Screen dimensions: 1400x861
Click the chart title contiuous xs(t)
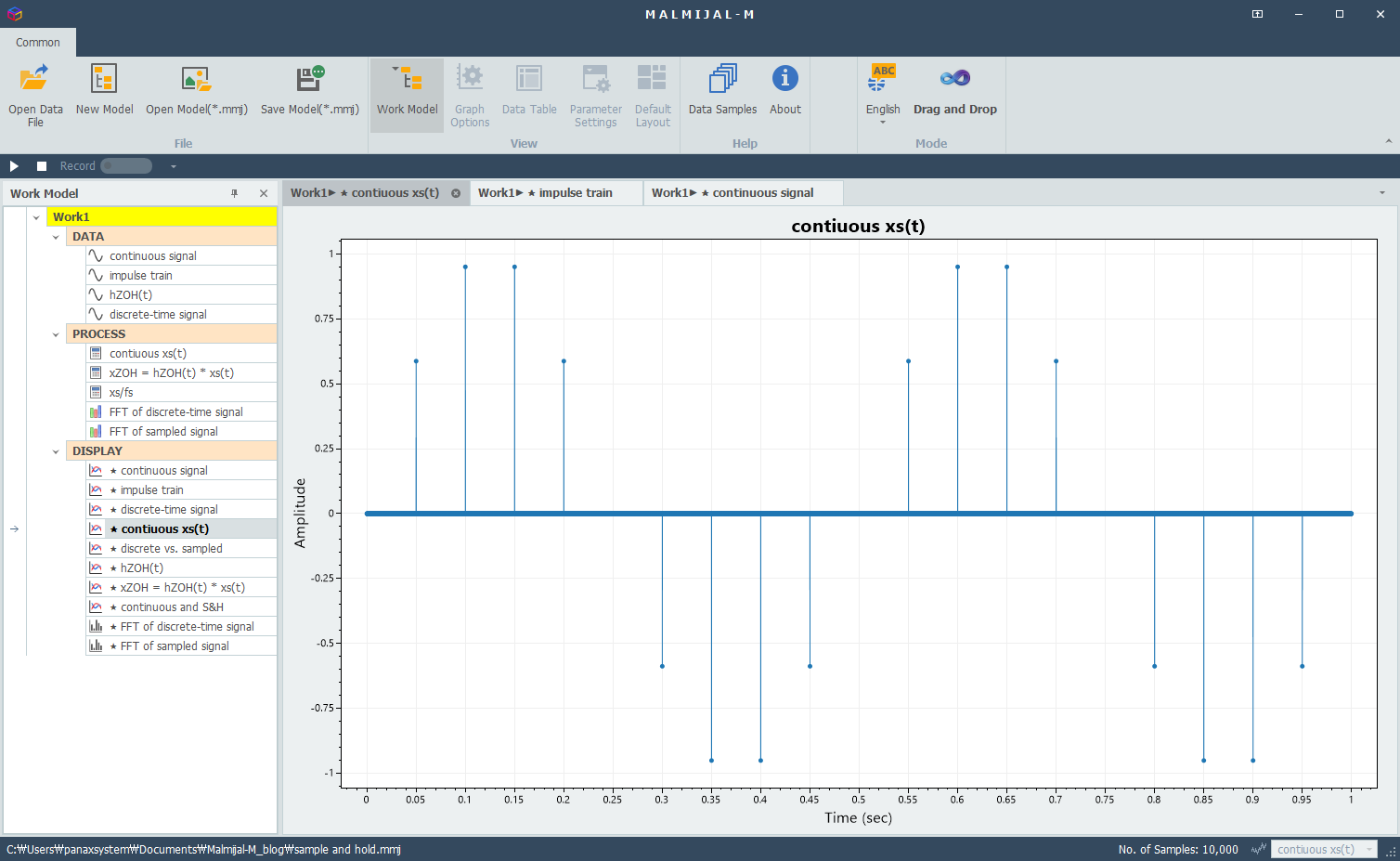tap(858, 226)
